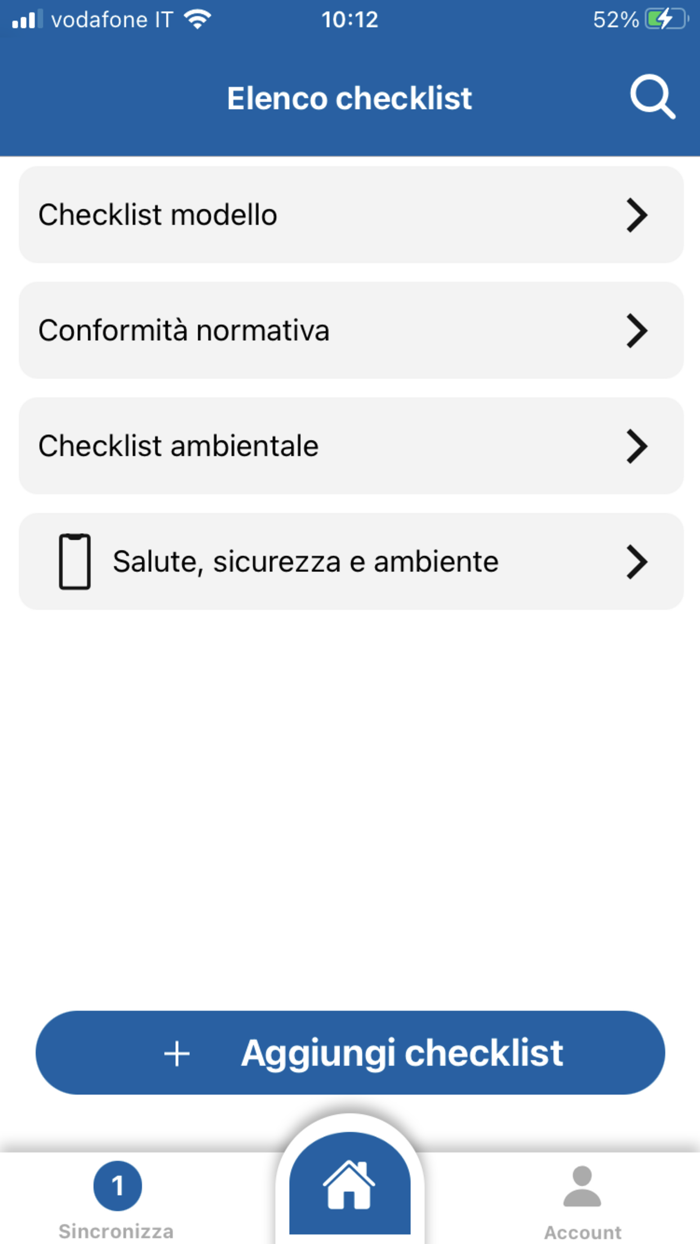Tap the notification badge showing 1
The height and width of the screenshot is (1244, 700).
tap(117, 1185)
